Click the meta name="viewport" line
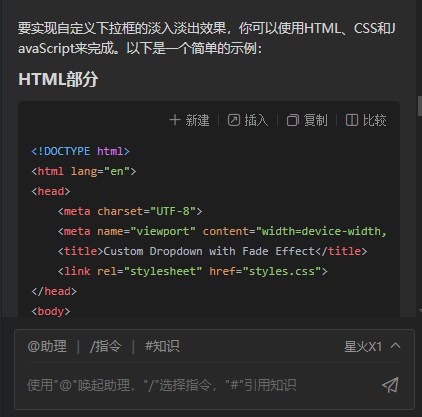422x417 pixels. click(222, 231)
